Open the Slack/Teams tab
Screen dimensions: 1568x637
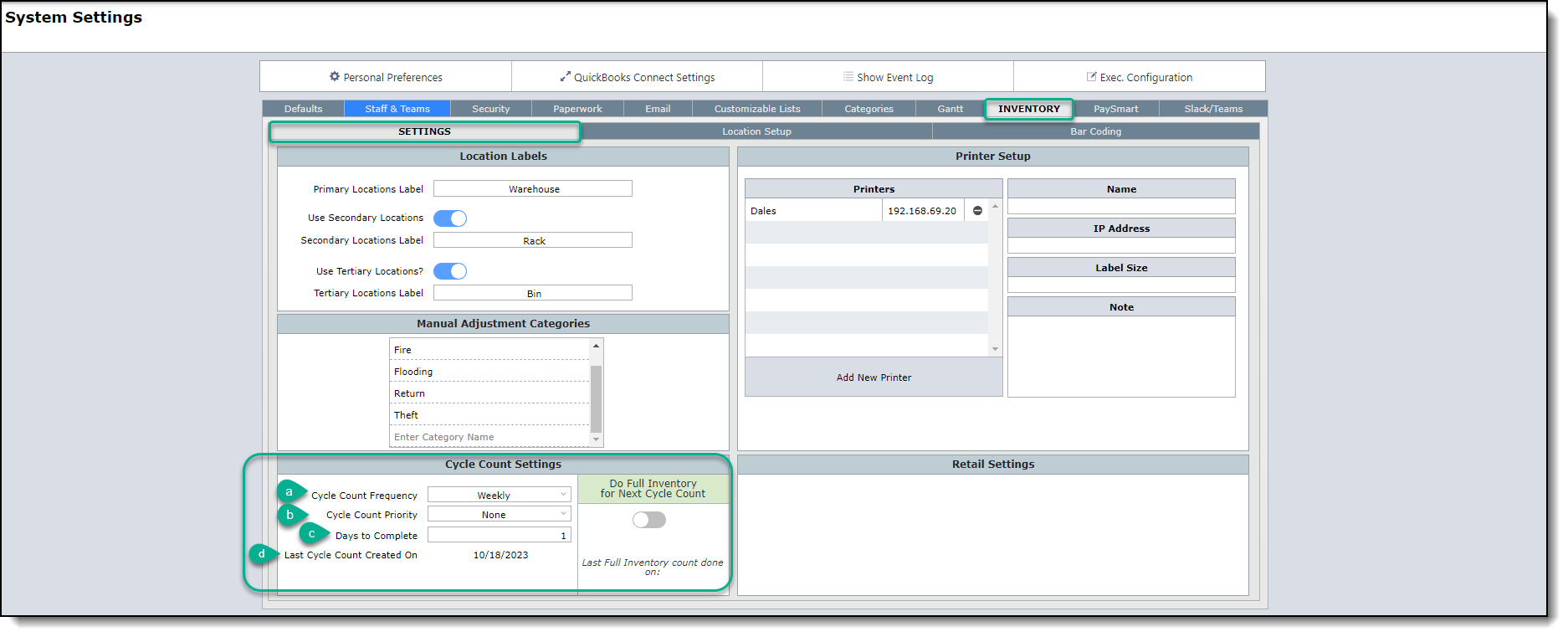[x=1213, y=109]
